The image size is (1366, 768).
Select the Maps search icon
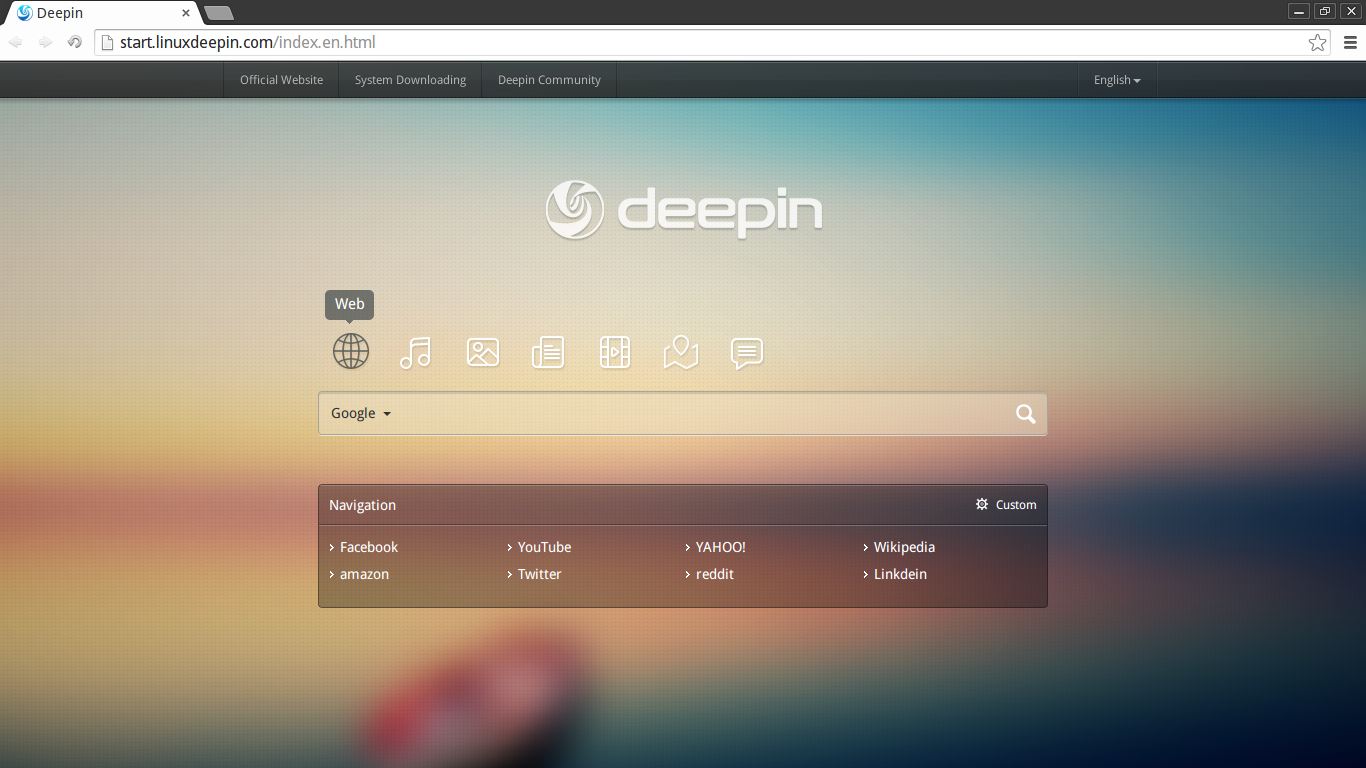(x=681, y=352)
